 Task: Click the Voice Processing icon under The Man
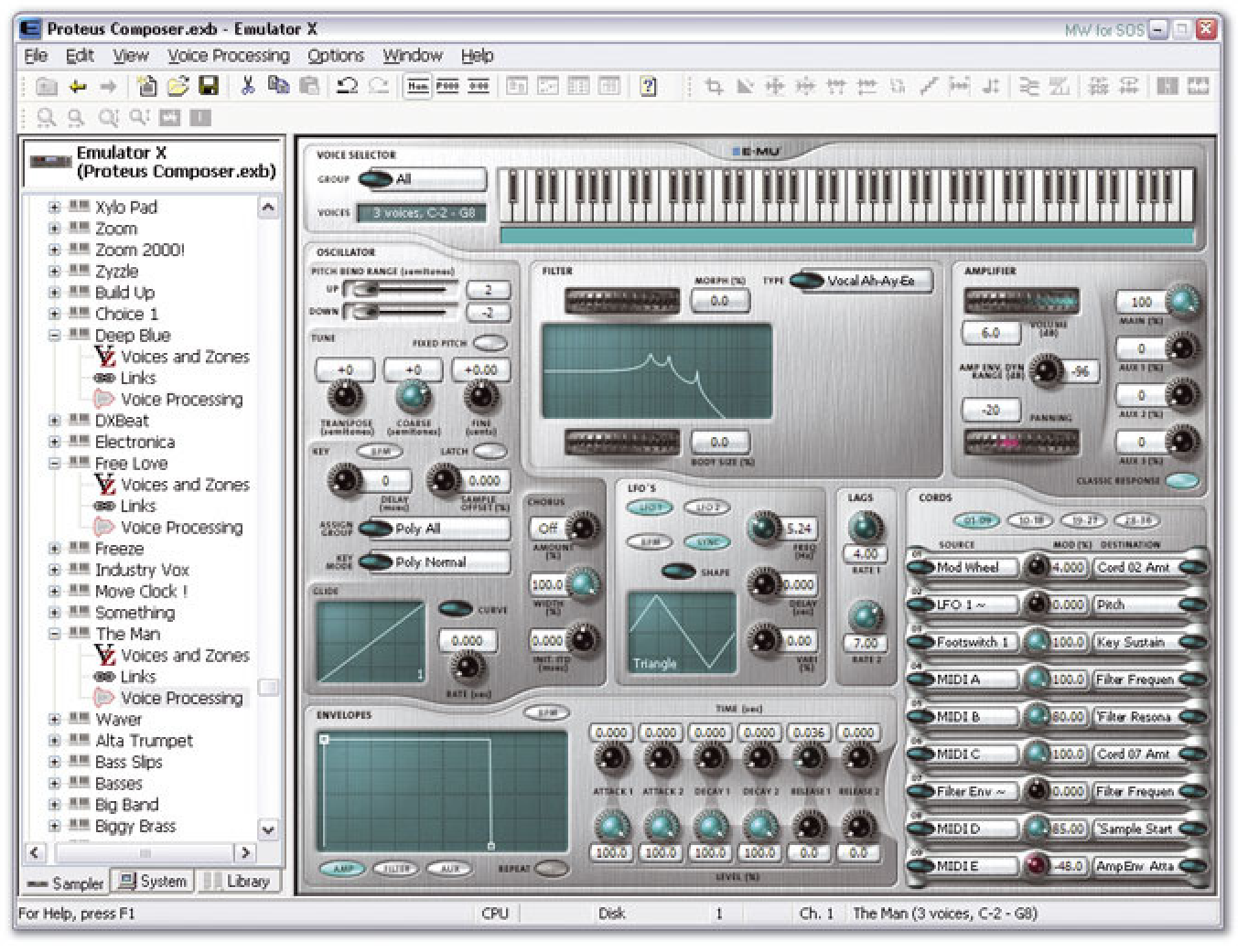pos(104,698)
